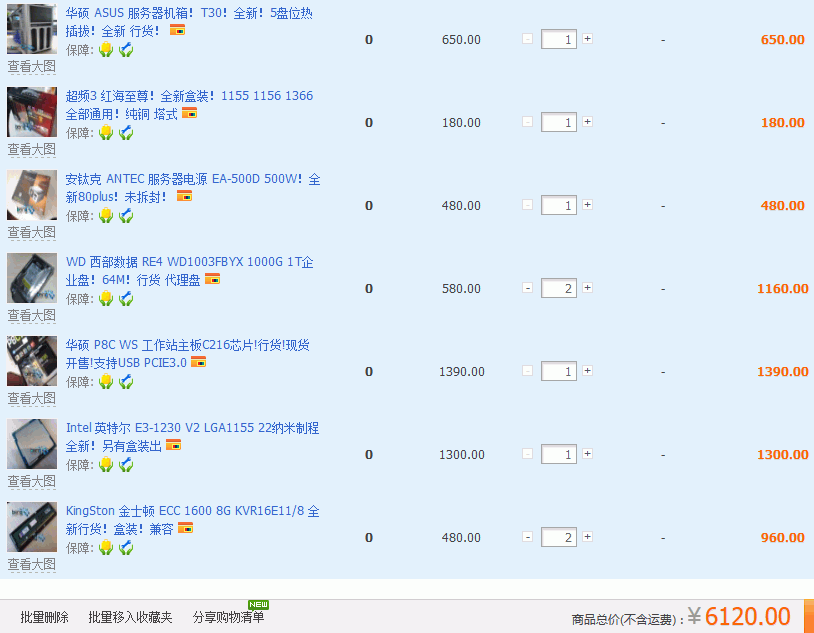
Task: Click blue wrench warranty icon on Intel E3-1230 row
Action: (x=126, y=465)
